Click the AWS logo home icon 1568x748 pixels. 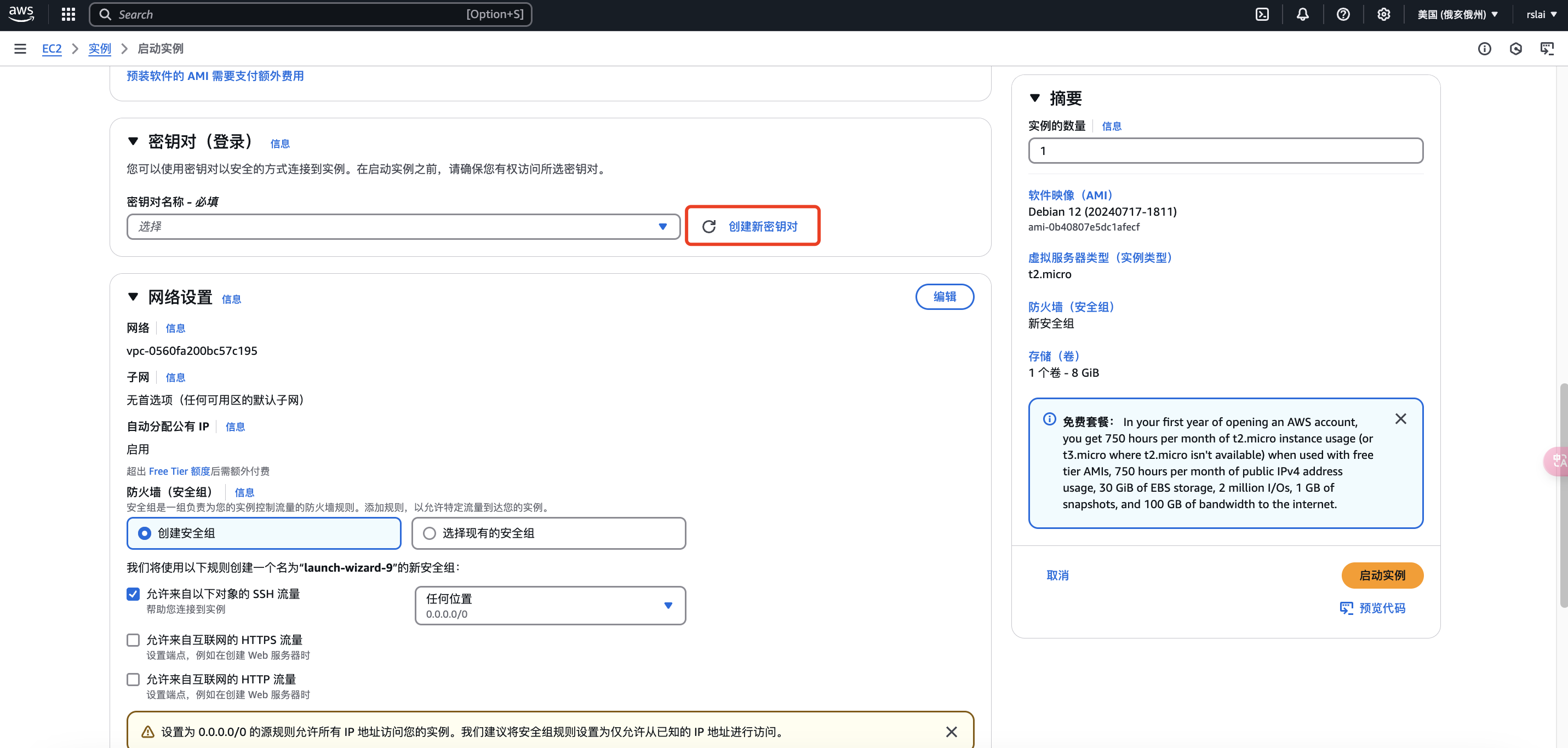pyautogui.click(x=21, y=13)
